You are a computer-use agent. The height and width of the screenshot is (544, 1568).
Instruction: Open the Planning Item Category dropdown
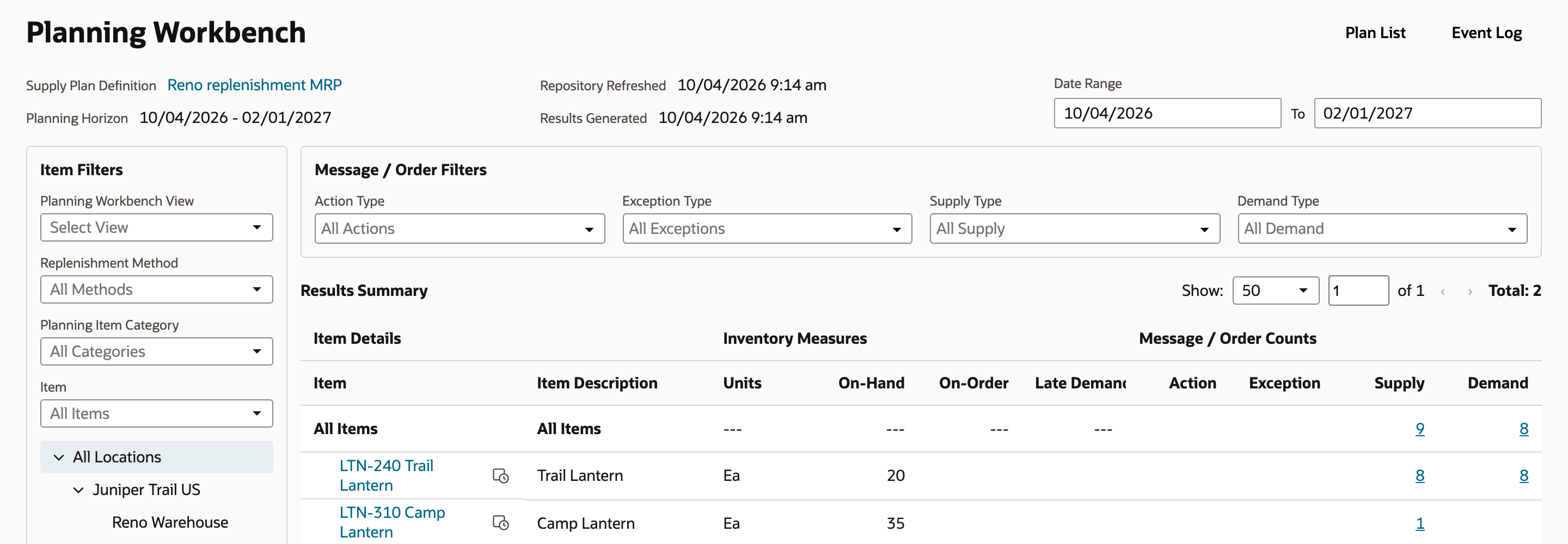tap(156, 352)
